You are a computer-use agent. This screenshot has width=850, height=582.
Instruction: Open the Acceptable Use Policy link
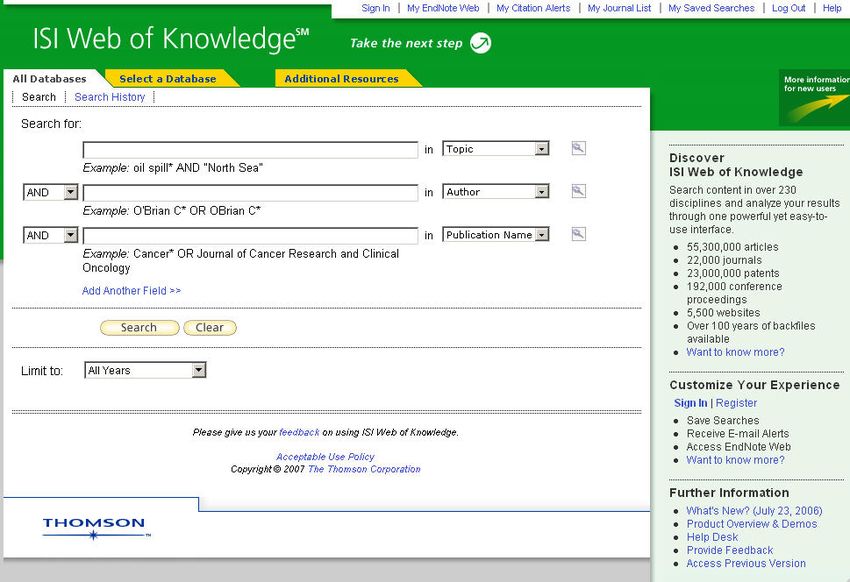coord(325,457)
